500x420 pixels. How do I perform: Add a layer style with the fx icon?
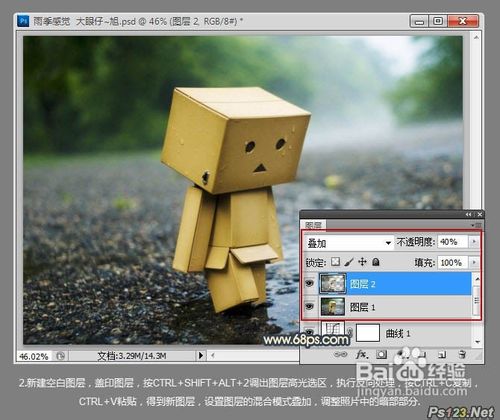pyautogui.click(x=361, y=355)
